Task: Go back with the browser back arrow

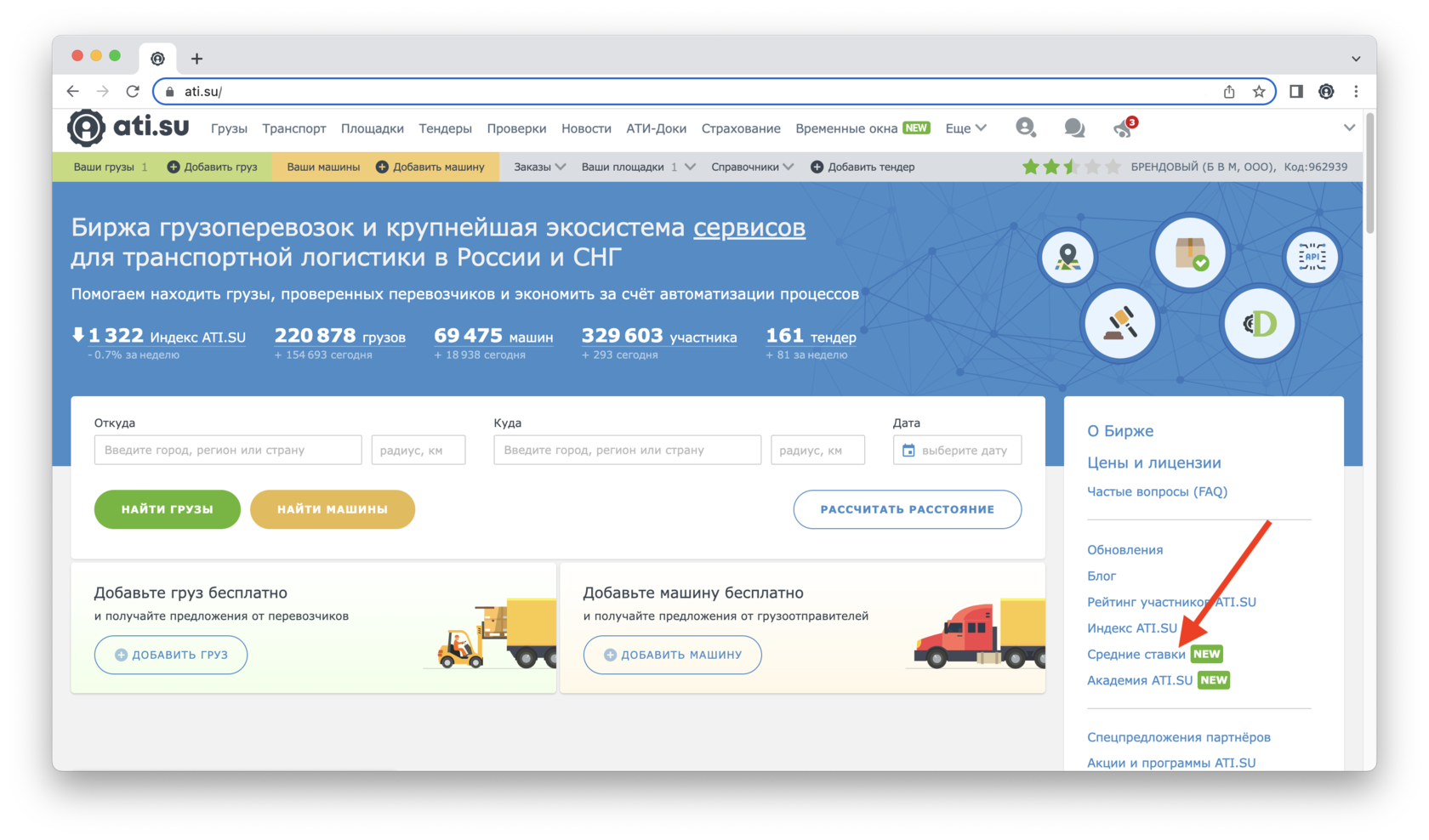Action: (73, 91)
